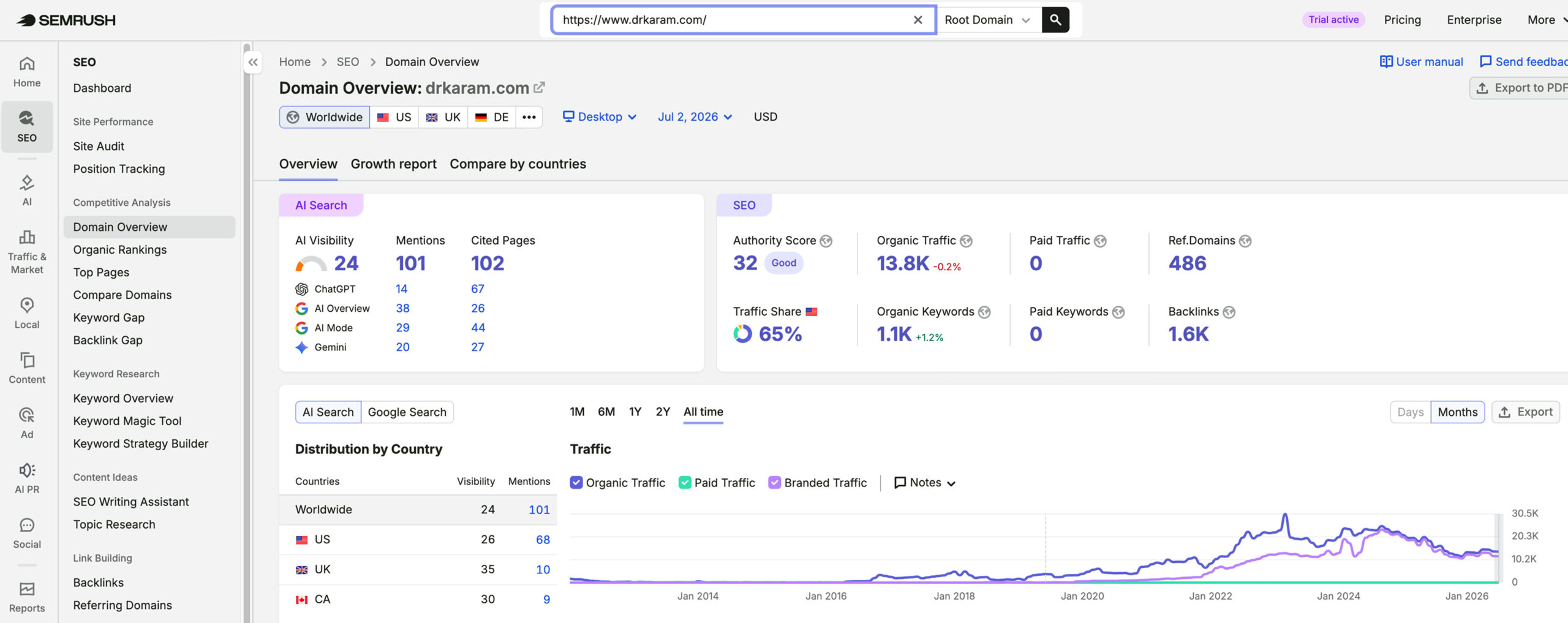Open the Desktop device dropdown
The height and width of the screenshot is (623, 1568).
click(x=600, y=117)
